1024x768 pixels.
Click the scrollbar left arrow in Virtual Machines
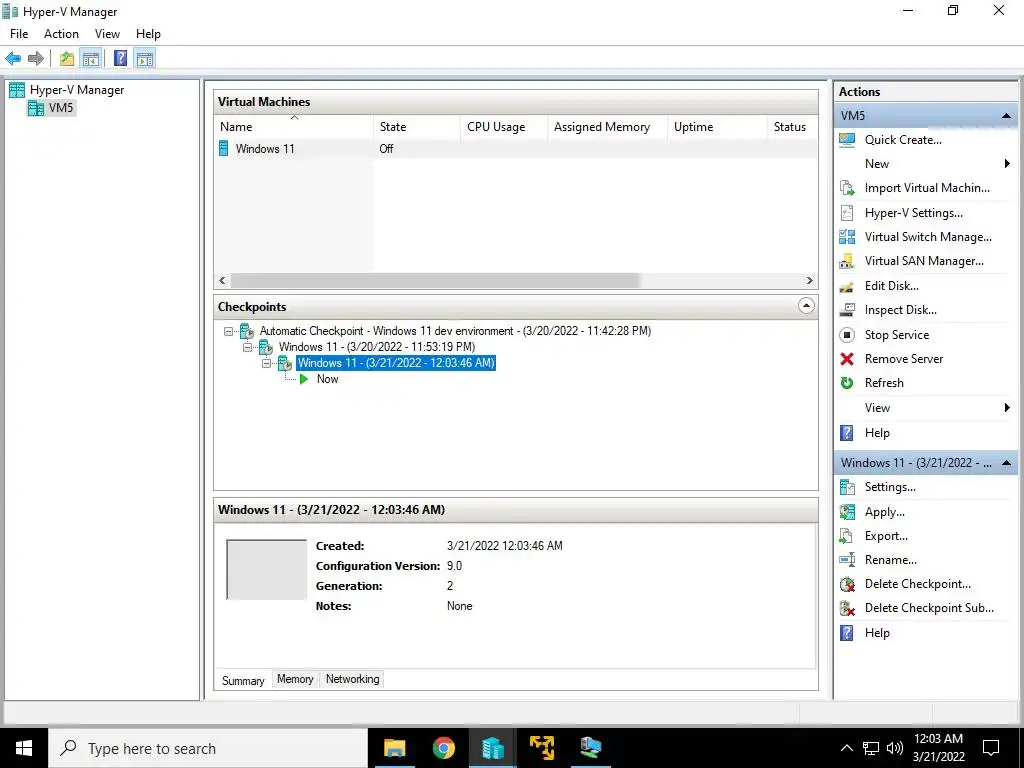click(x=223, y=281)
